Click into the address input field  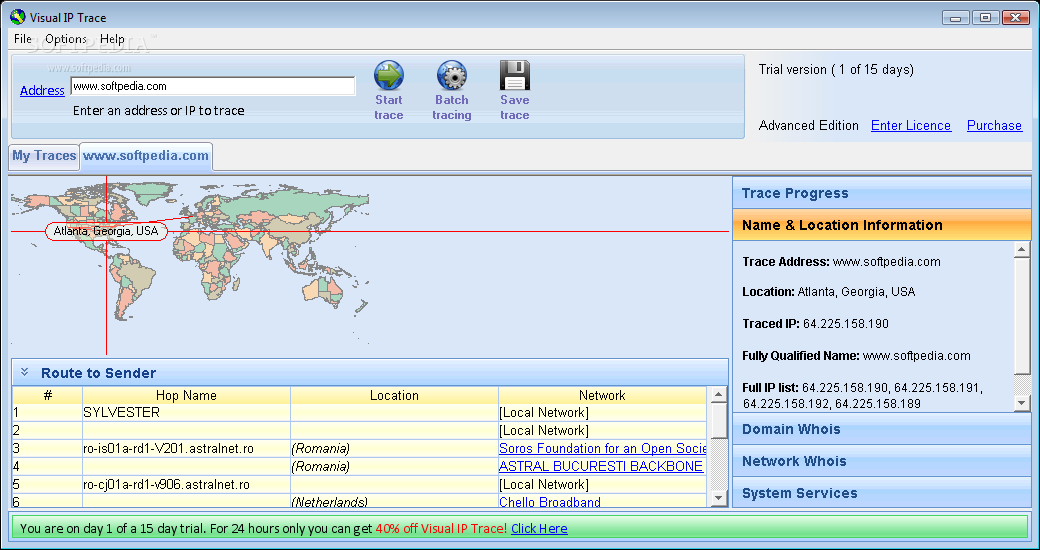pyautogui.click(x=212, y=86)
